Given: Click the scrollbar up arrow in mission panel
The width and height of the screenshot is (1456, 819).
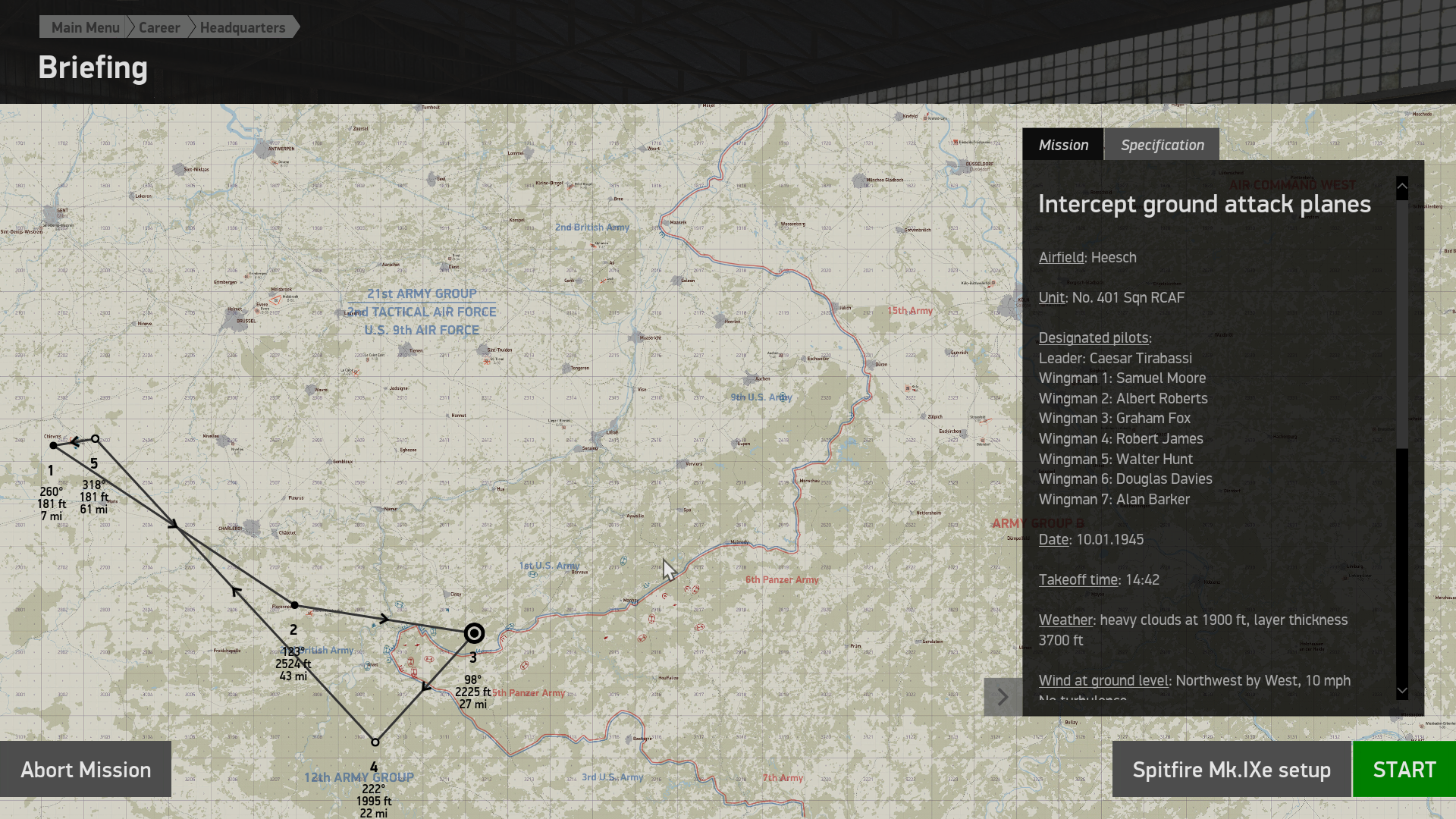Looking at the screenshot, I should (x=1402, y=186).
